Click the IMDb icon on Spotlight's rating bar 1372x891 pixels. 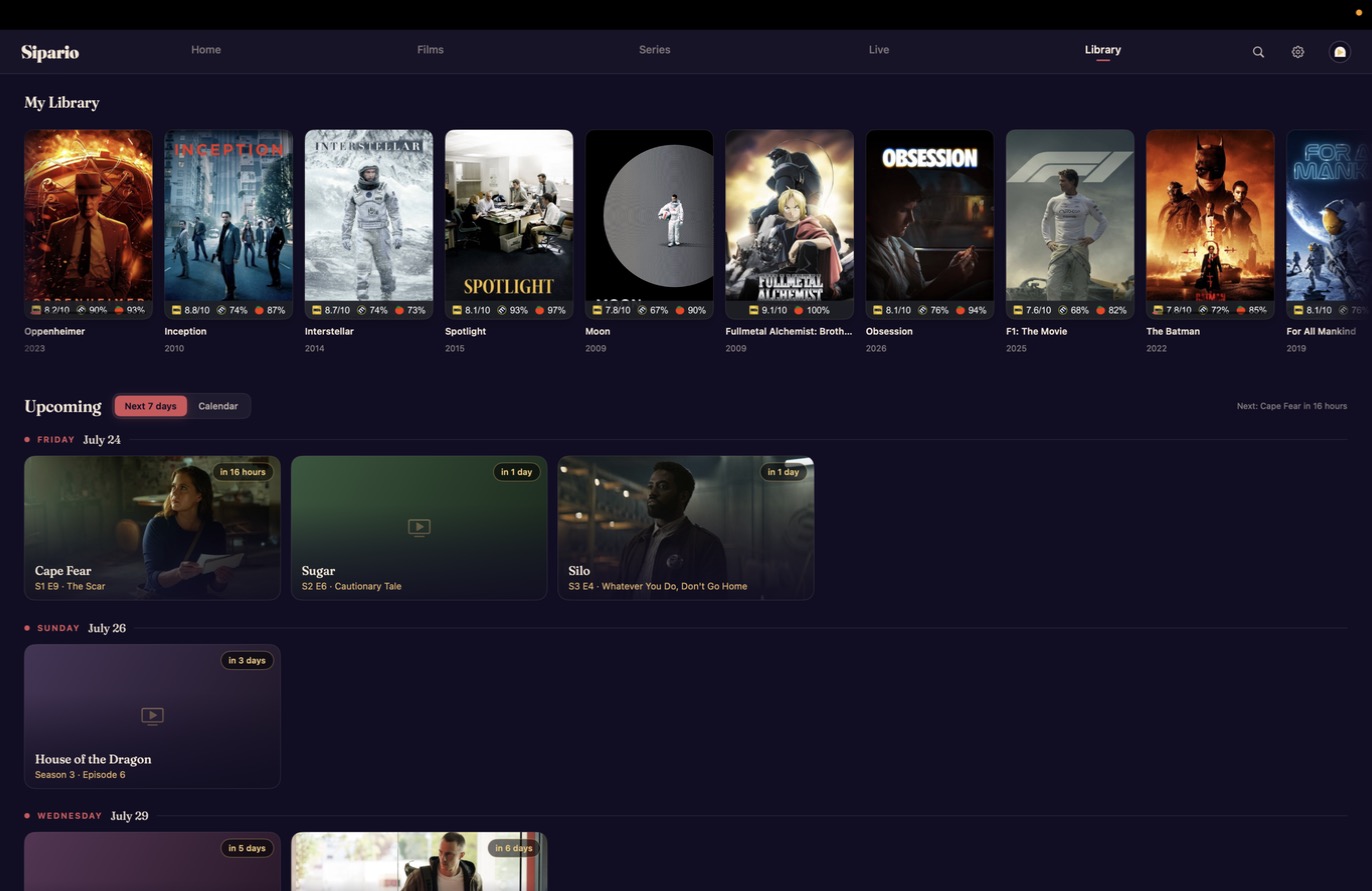(x=457, y=310)
